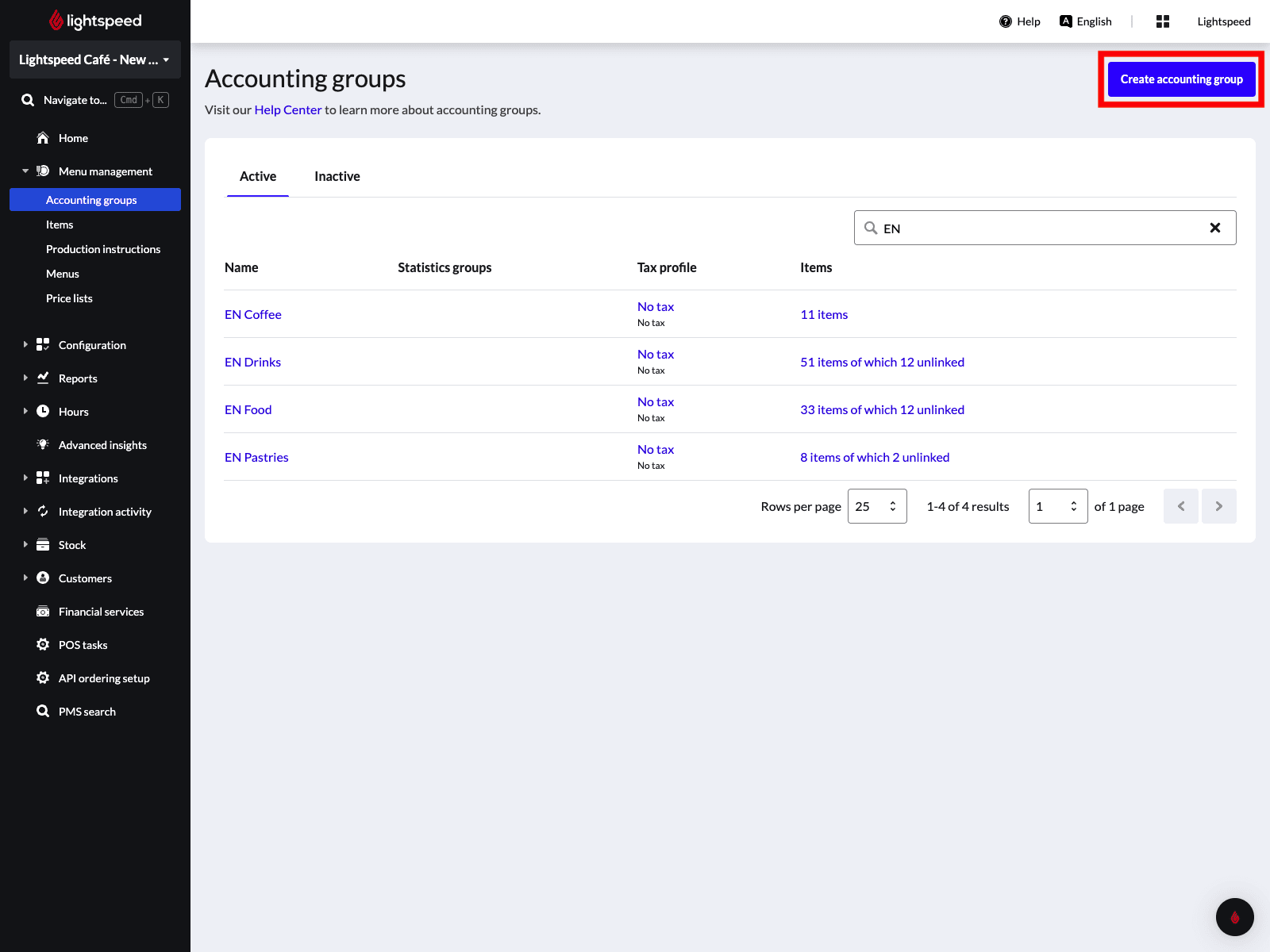Image resolution: width=1270 pixels, height=952 pixels.
Task: Click the Home house icon
Action: [43, 138]
